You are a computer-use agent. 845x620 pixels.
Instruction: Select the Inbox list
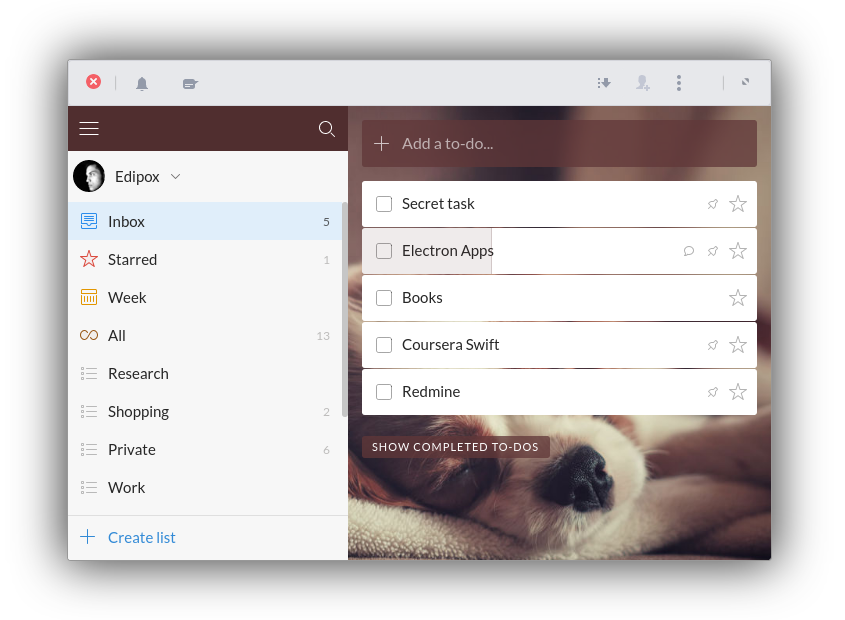tap(205, 221)
